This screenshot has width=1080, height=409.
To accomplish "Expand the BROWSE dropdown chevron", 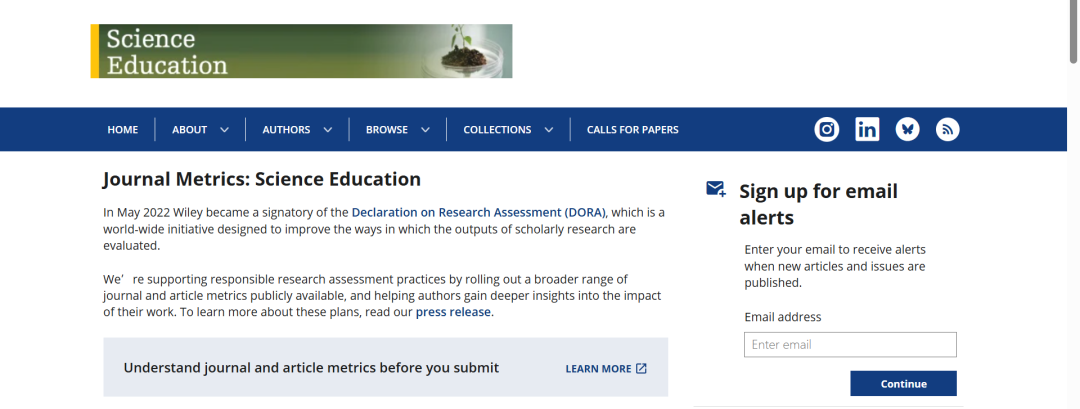I will [426, 129].
